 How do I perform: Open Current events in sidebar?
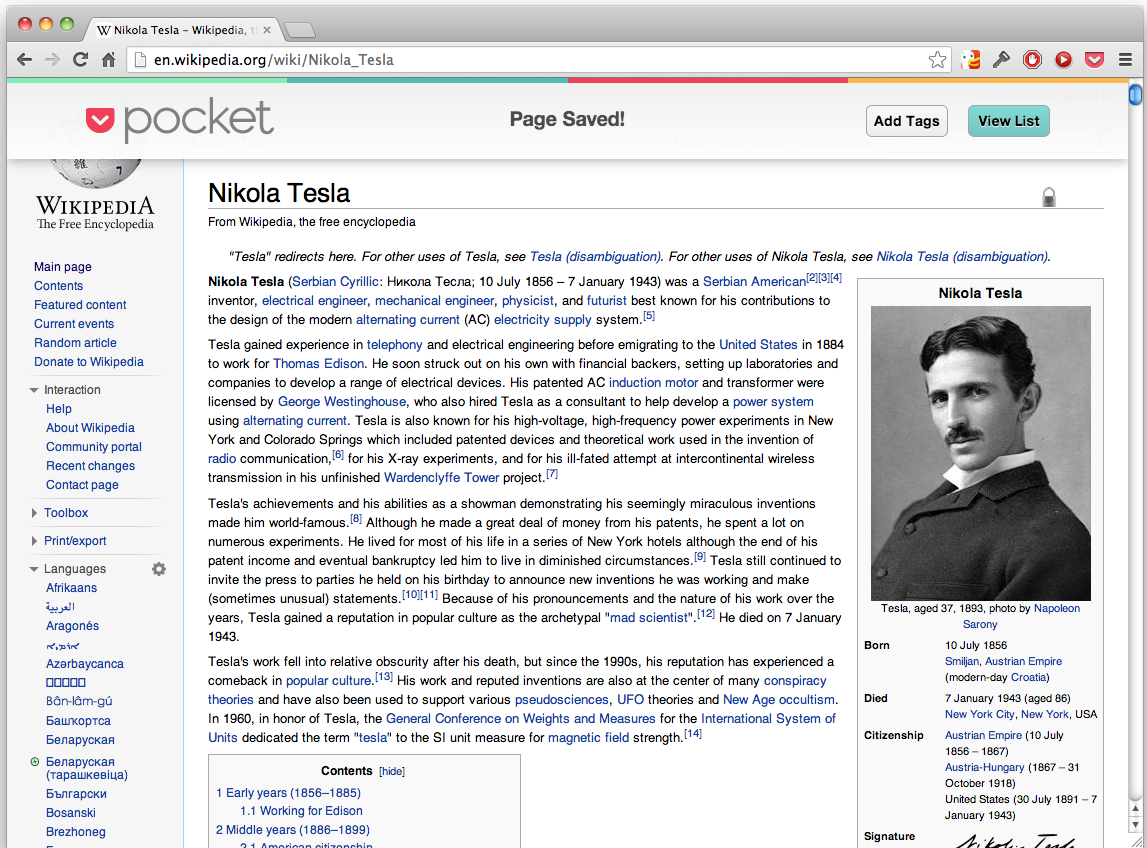point(74,324)
